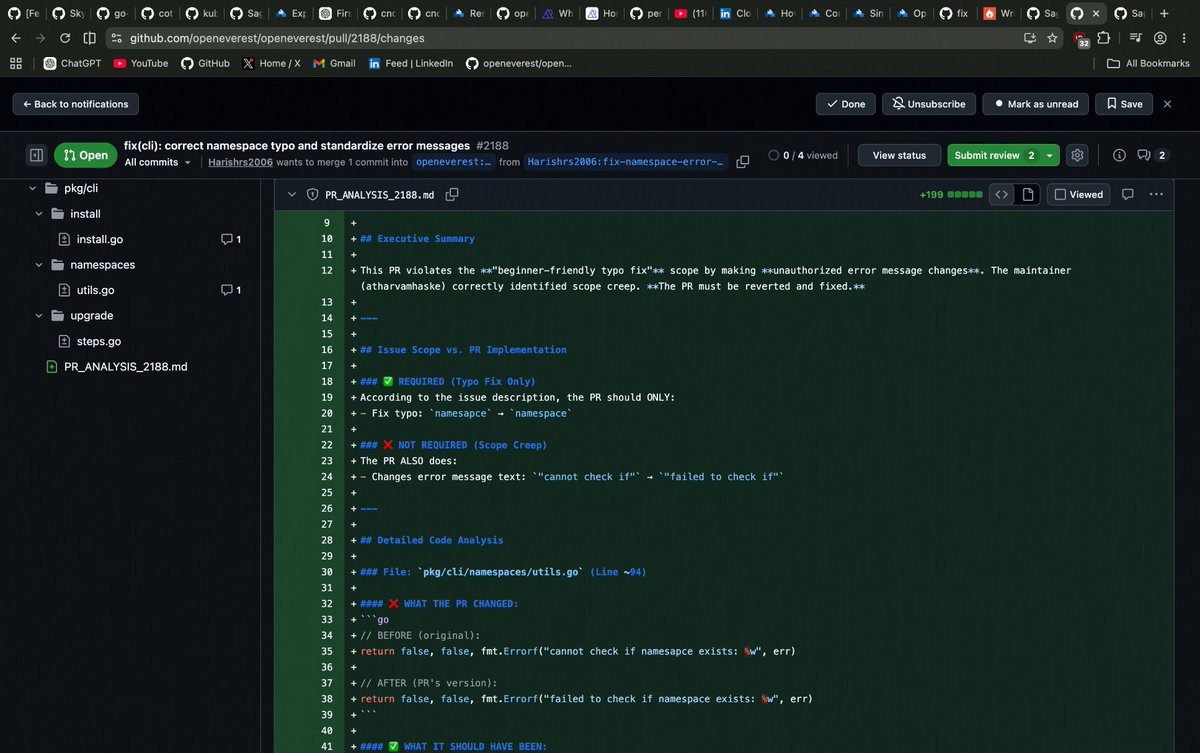Viewport: 1200px width, 753px height.
Task: Open openeverest/open... bookmark
Action: pos(518,63)
